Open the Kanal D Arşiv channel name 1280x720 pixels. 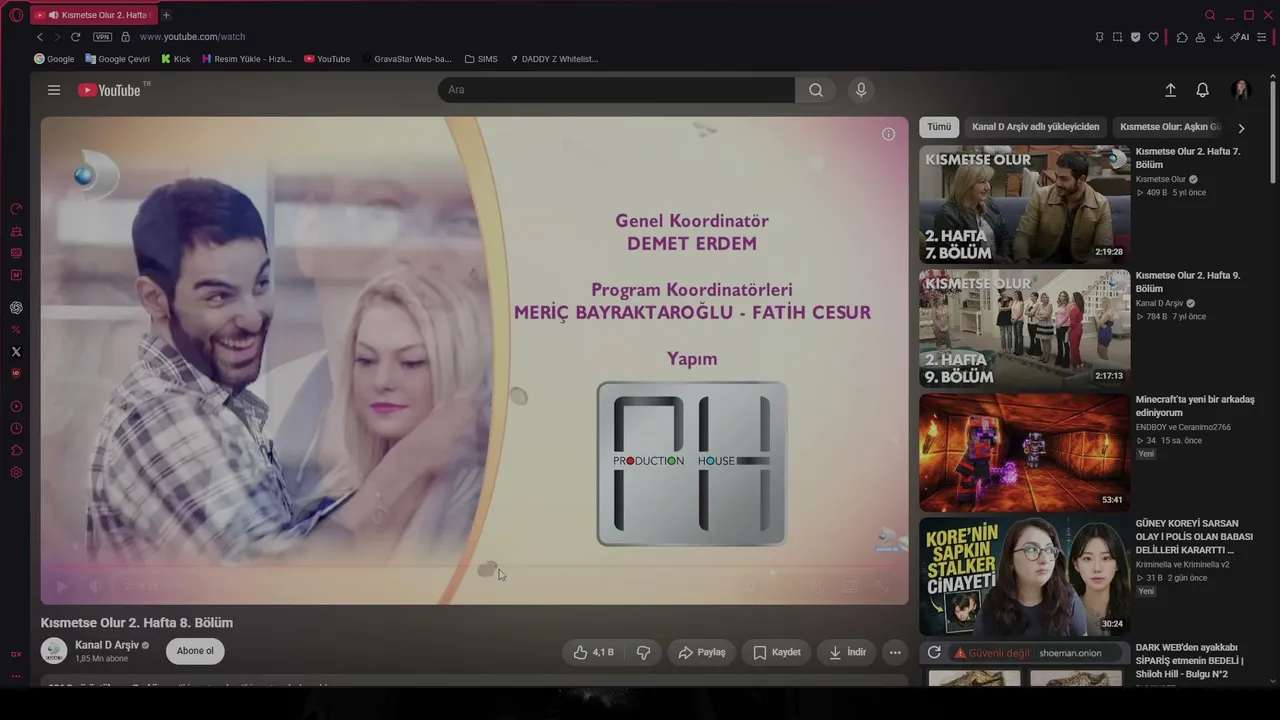coord(107,645)
